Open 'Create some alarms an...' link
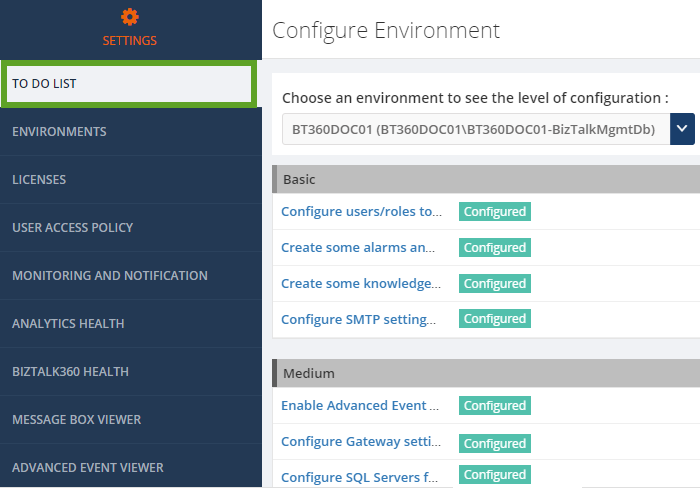This screenshot has width=700, height=488. pyautogui.click(x=358, y=247)
